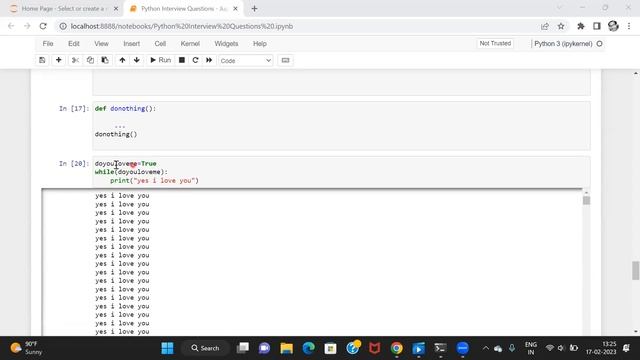
Task: Open the Widgets menu
Action: tap(226, 44)
